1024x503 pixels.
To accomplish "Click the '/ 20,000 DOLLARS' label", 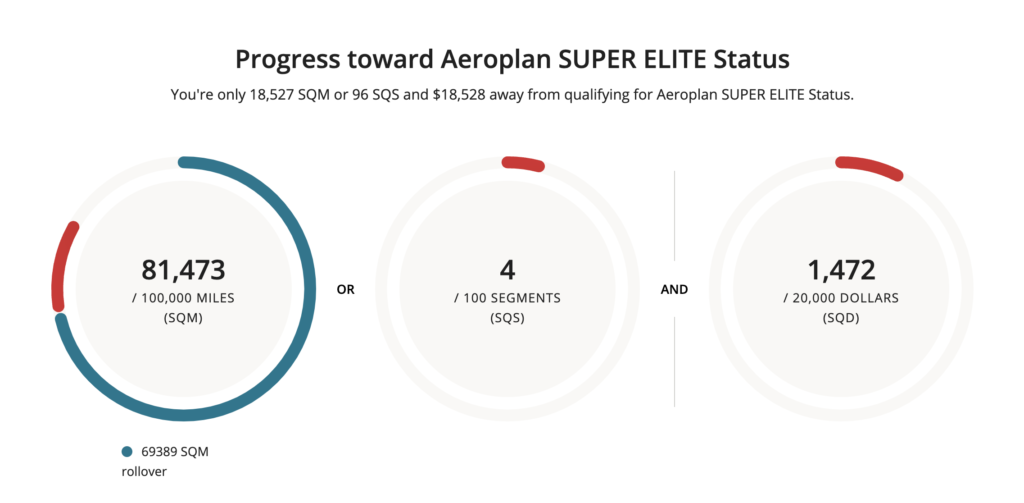I will [841, 298].
